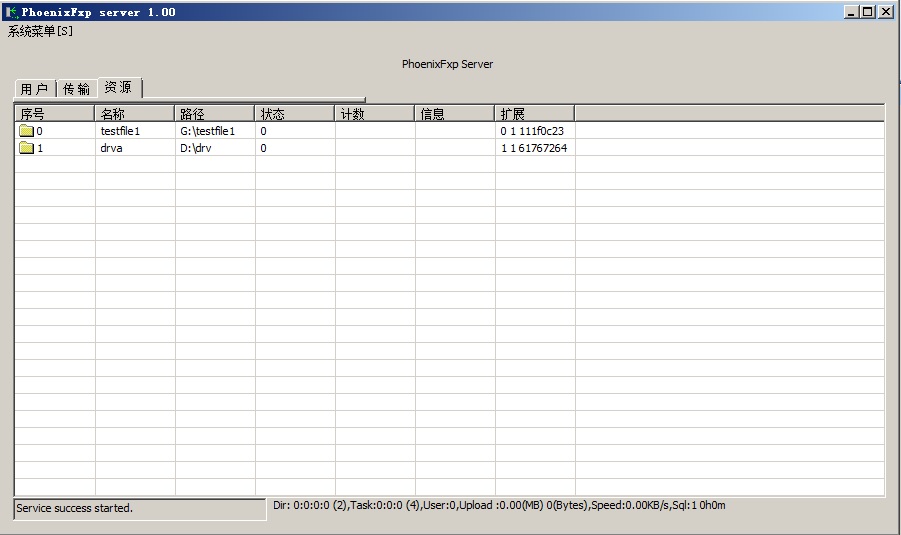Switch to the 用户 tab

pyautogui.click(x=34, y=88)
